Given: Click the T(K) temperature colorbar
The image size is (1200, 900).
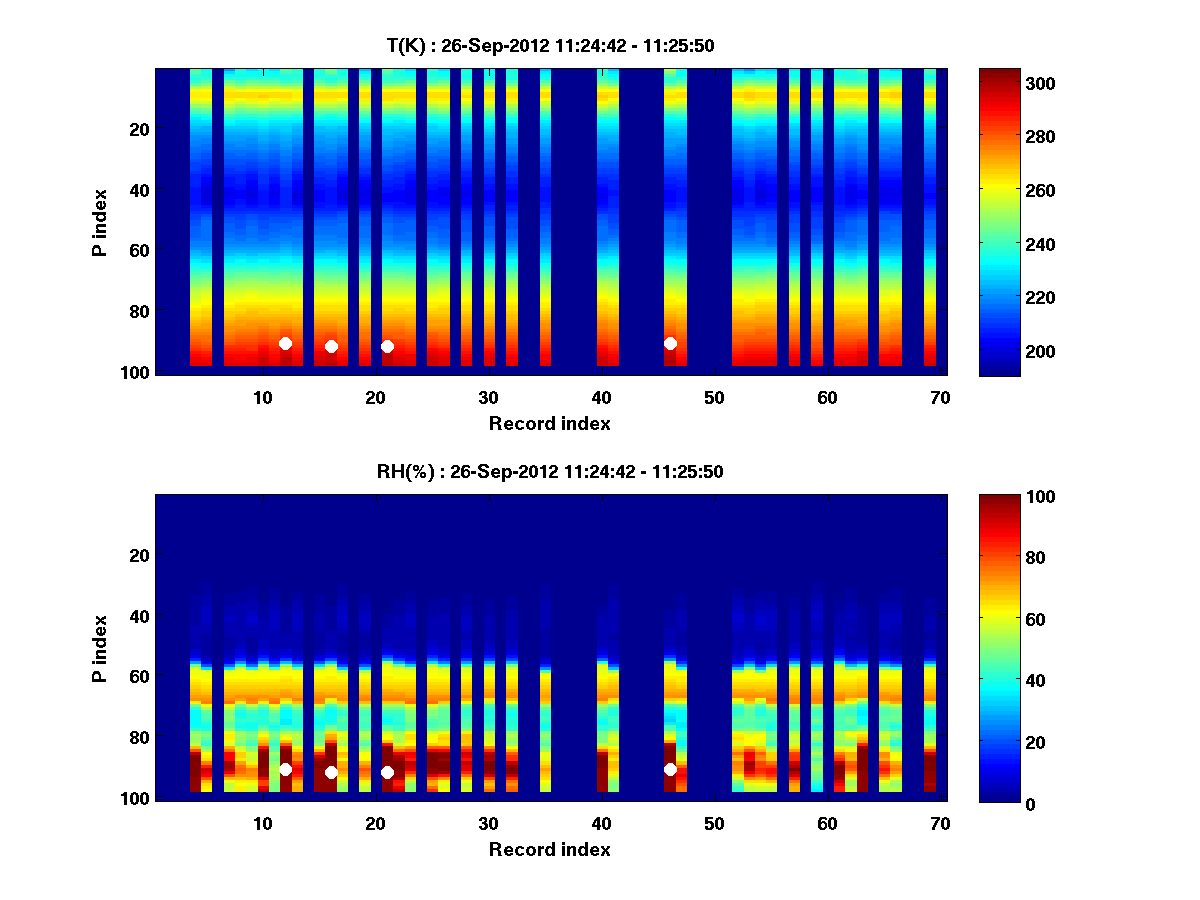Looking at the screenshot, I should pos(999,222).
